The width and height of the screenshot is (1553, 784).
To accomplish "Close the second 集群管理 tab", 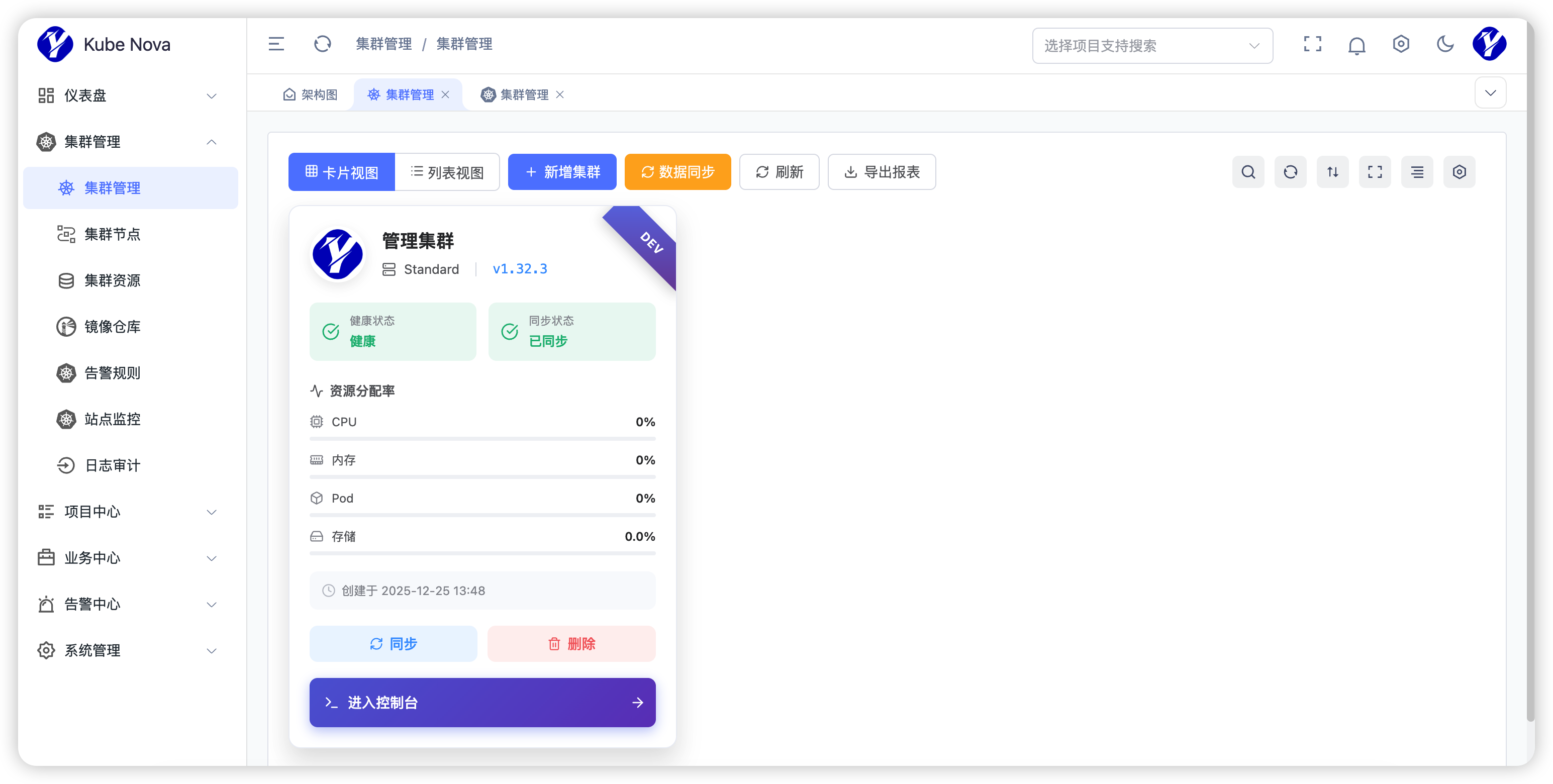I will pyautogui.click(x=560, y=94).
